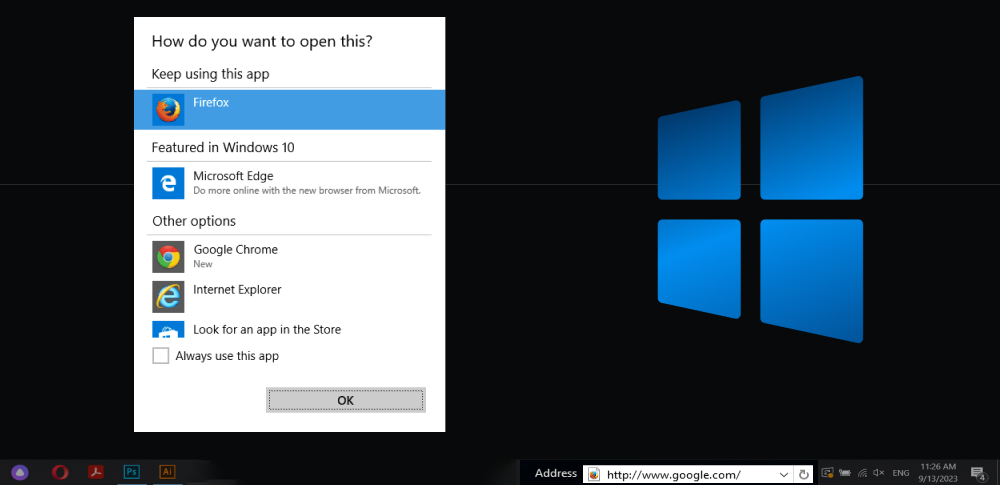Screen dimensions: 1000x485
Task: Click the ENG language indicator
Action: point(901,473)
